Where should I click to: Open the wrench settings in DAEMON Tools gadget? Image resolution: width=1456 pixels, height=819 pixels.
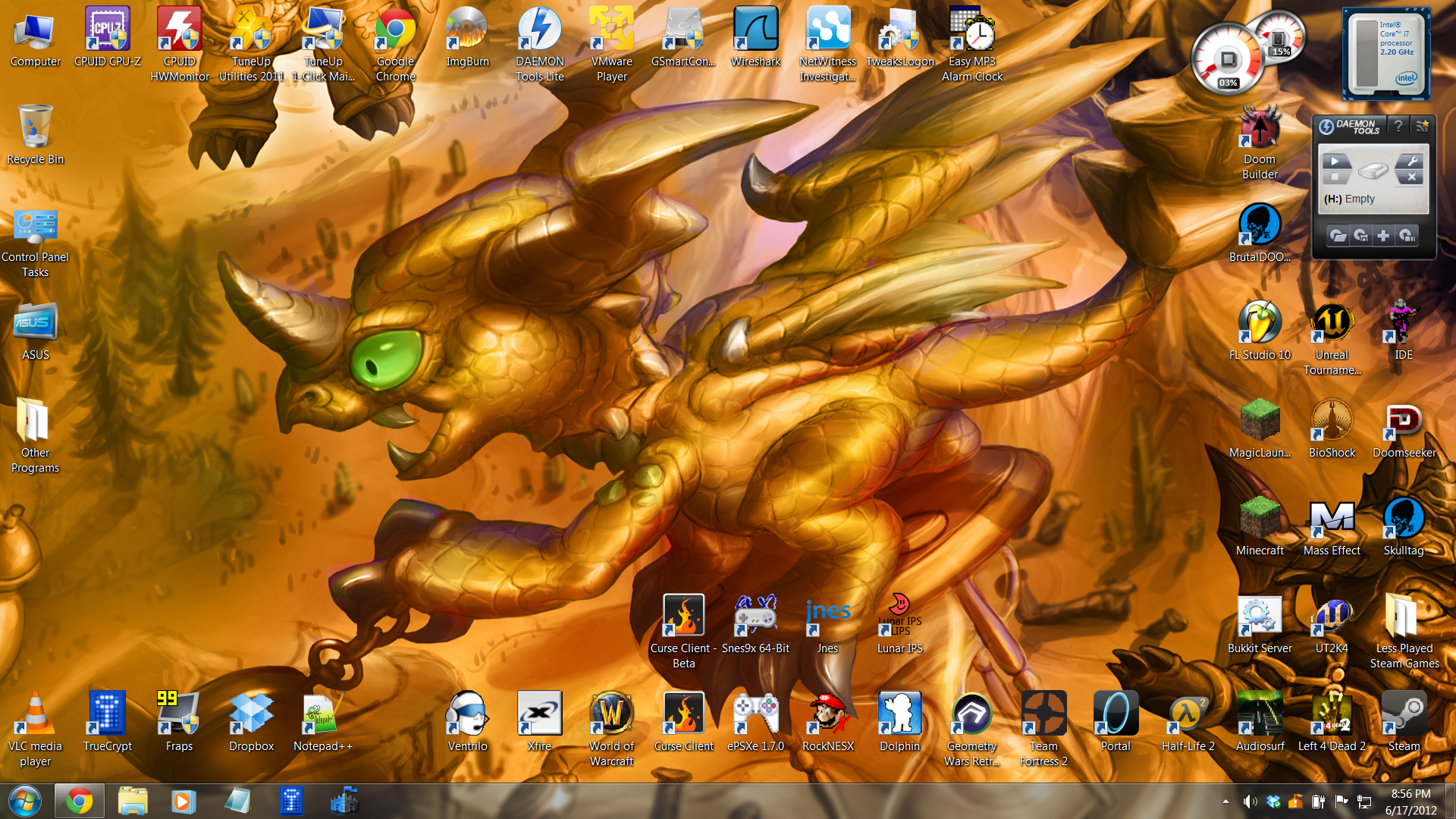point(1411,161)
